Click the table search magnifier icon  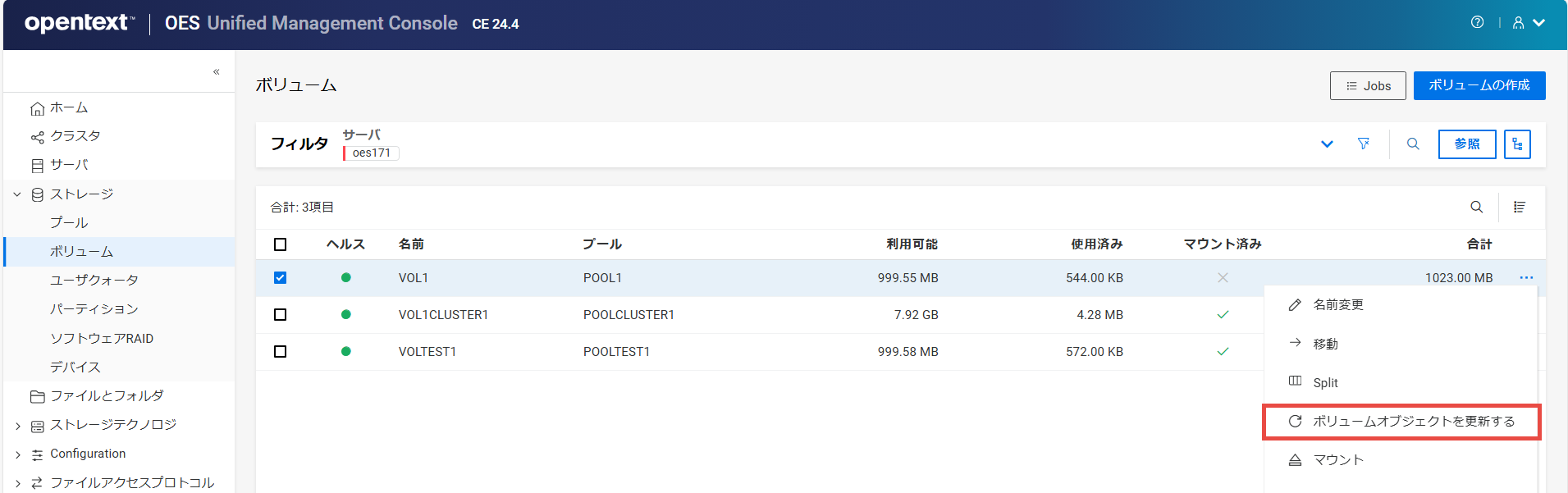(1476, 208)
